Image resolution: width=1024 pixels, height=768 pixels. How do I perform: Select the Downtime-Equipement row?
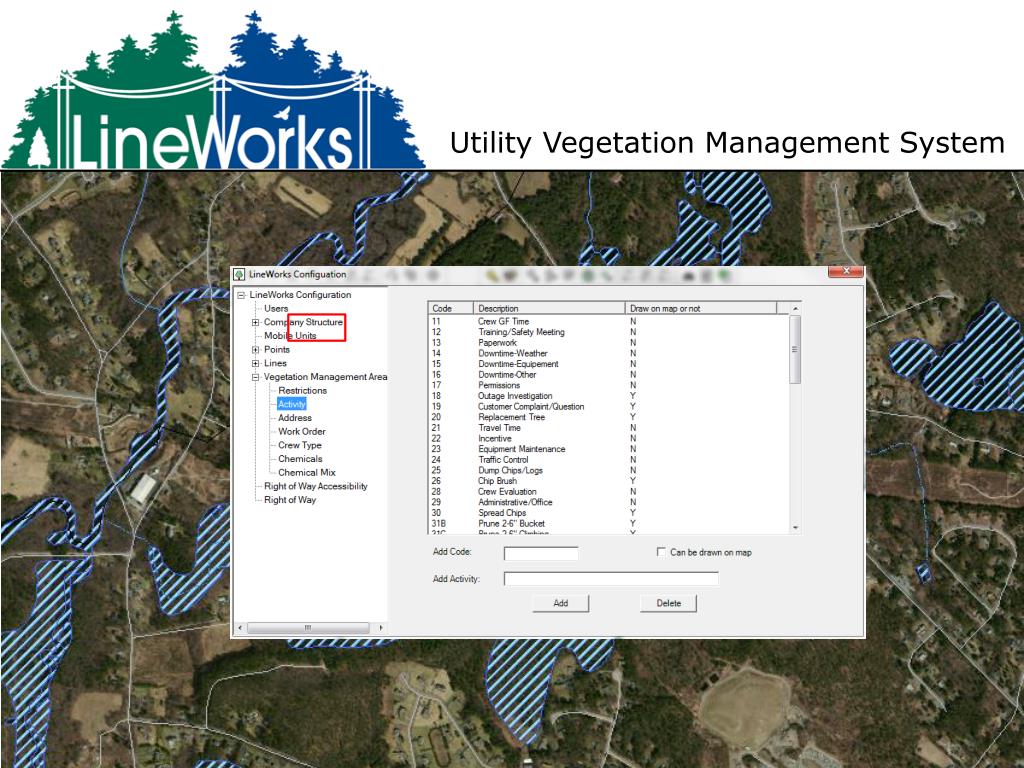608,364
